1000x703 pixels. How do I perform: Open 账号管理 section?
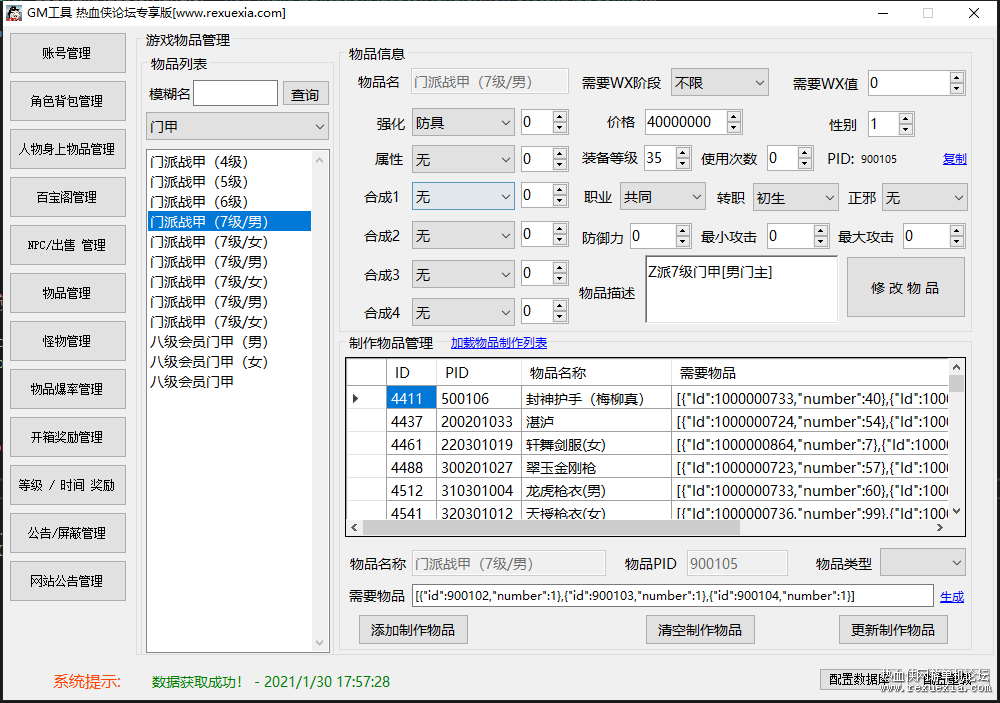click(x=68, y=53)
